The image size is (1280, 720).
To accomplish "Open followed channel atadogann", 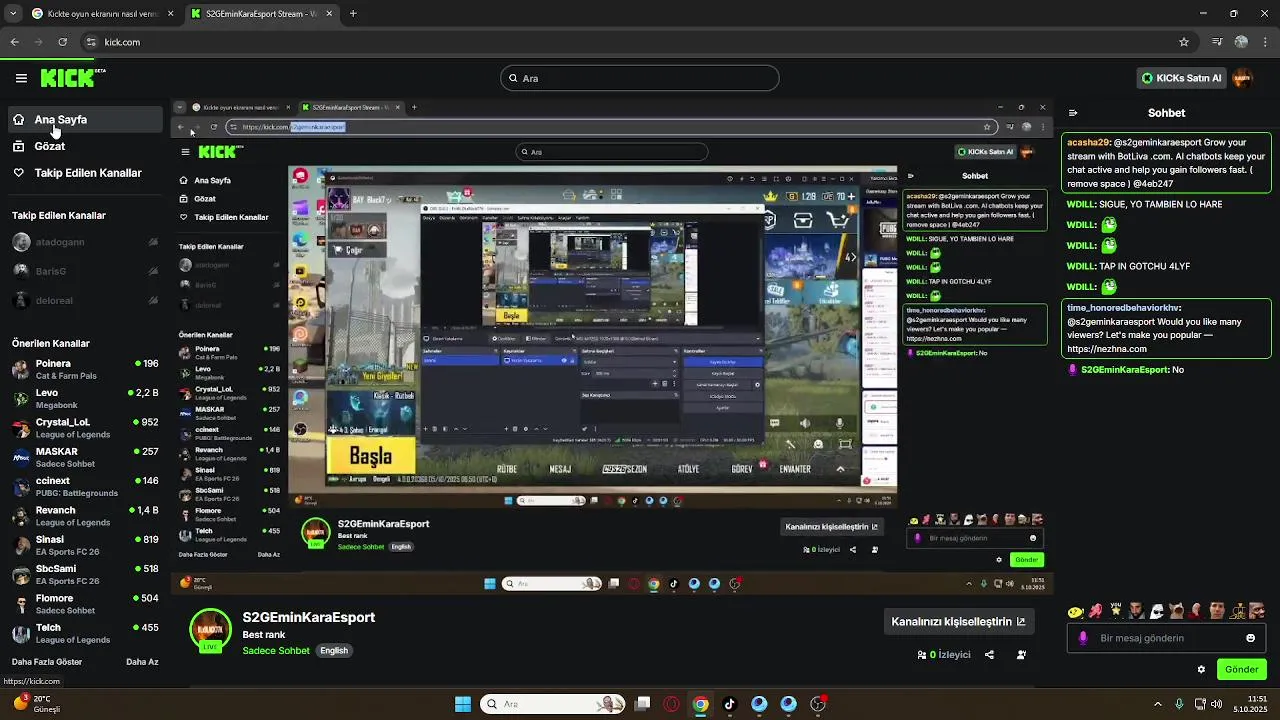I will tap(85, 242).
